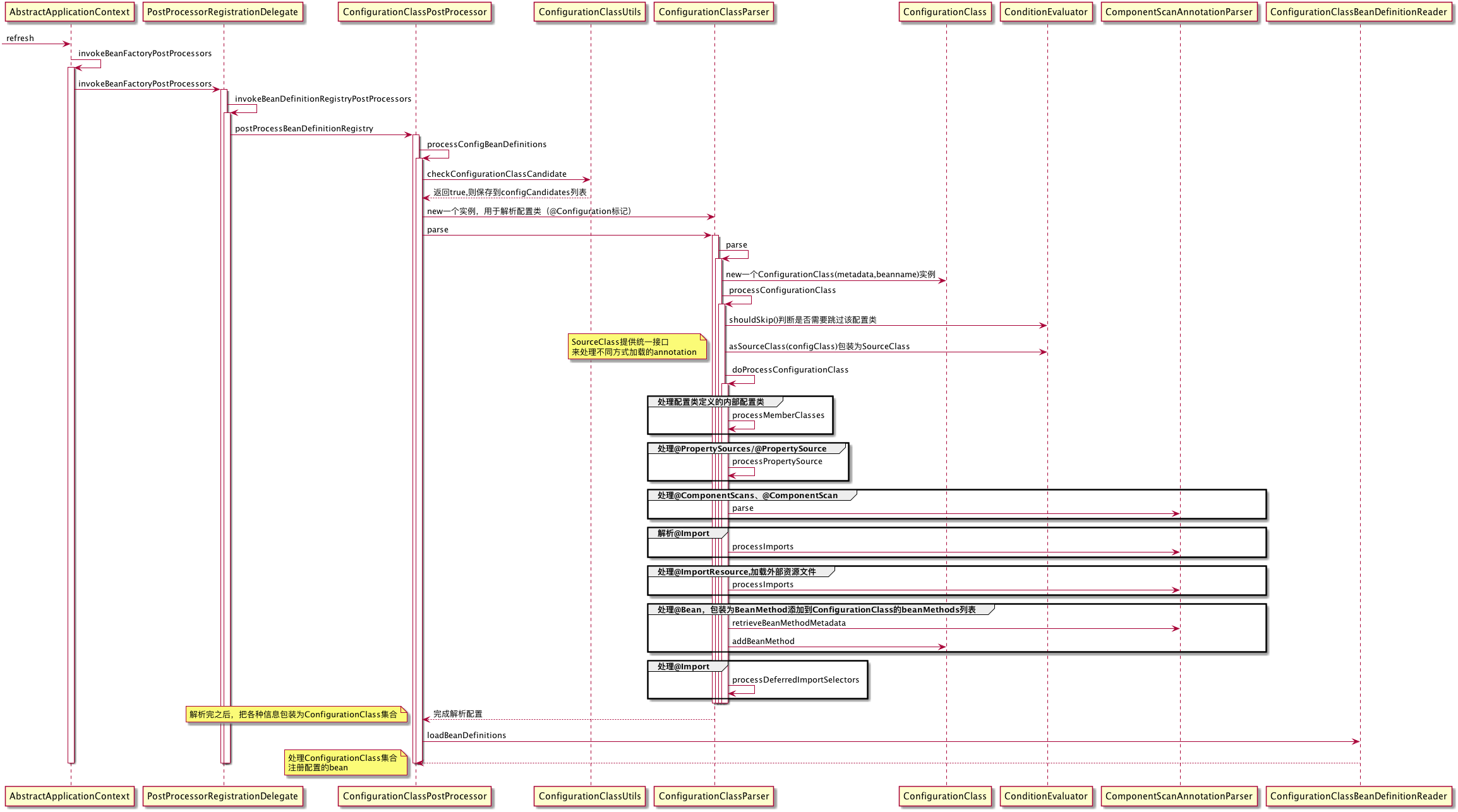Select the '完成解析配置' return label
The width and height of the screenshot is (1458, 812).
click(457, 714)
